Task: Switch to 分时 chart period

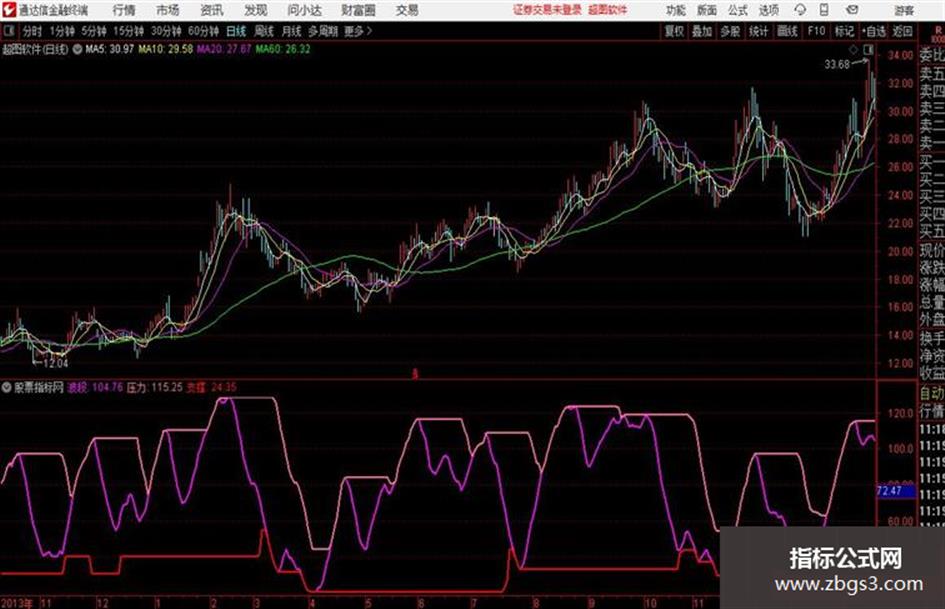Action: pyautogui.click(x=32, y=31)
